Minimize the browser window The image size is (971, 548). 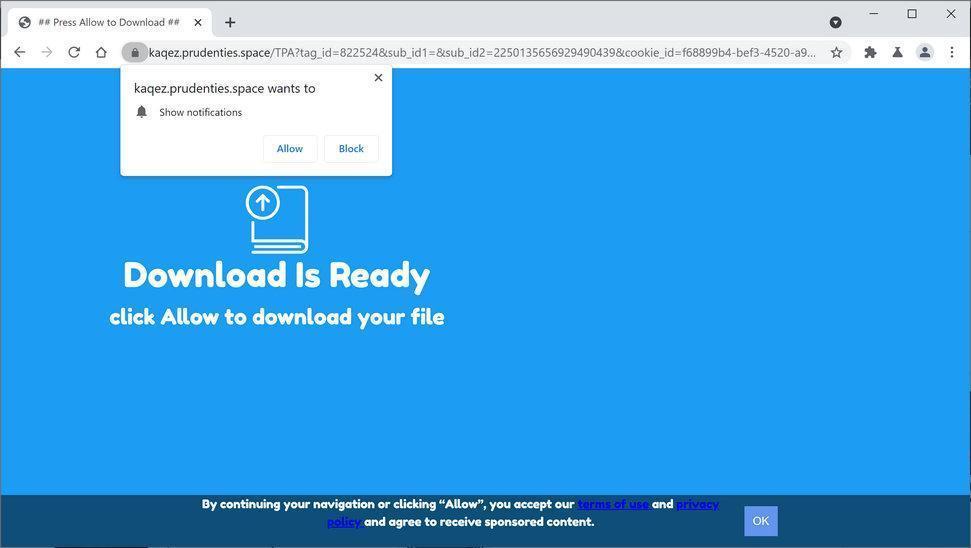click(x=874, y=14)
